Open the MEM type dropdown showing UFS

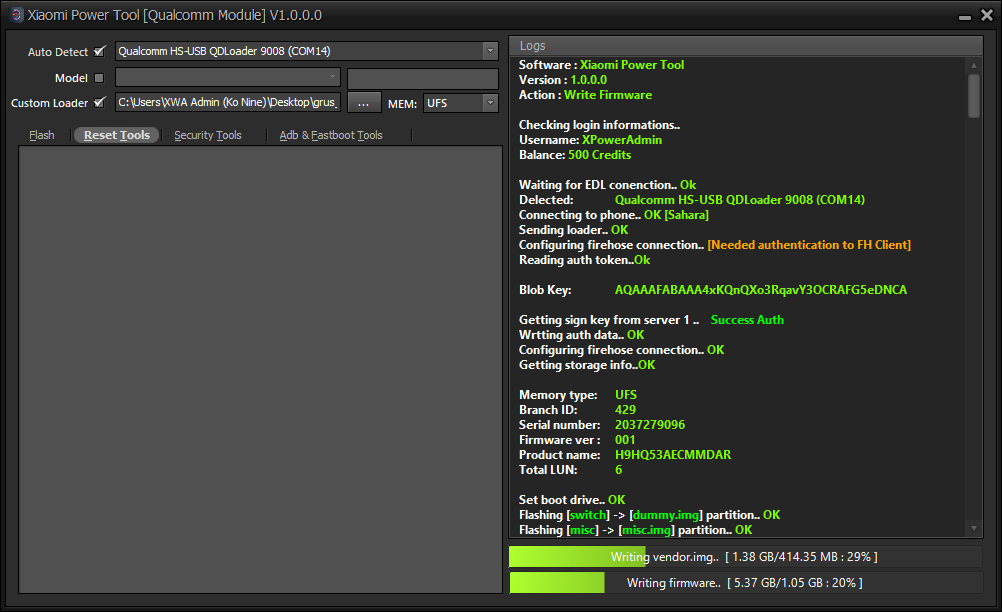(x=490, y=102)
